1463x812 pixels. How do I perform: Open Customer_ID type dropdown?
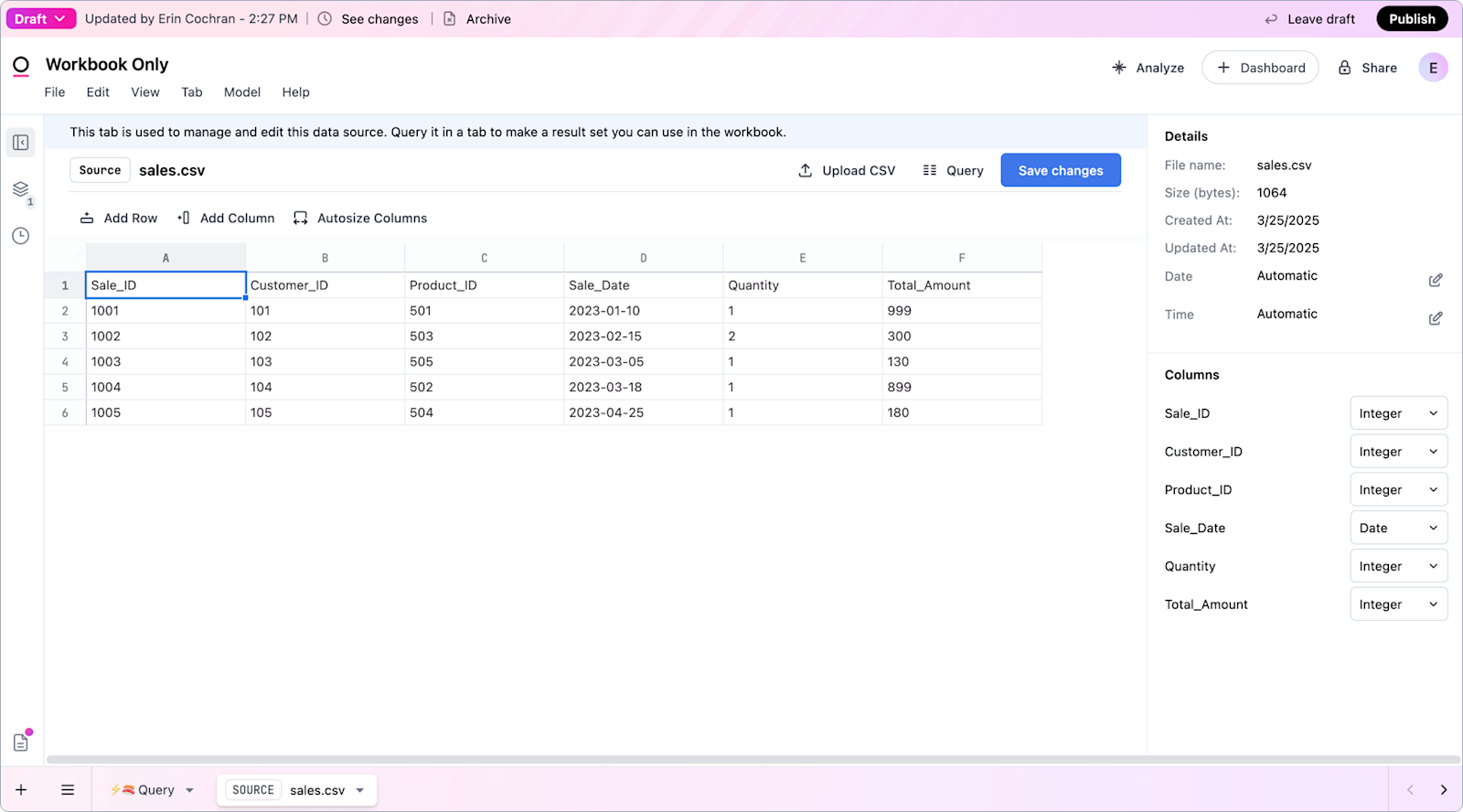pos(1398,452)
